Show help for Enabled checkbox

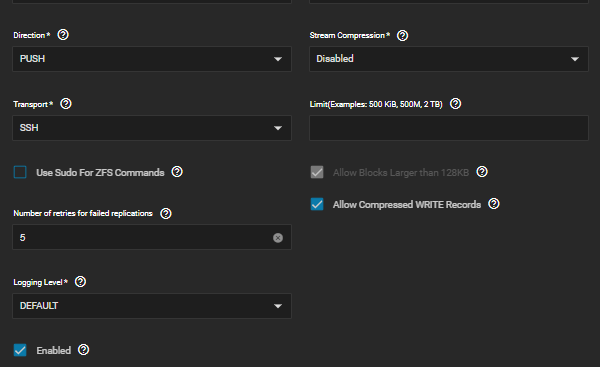83,350
